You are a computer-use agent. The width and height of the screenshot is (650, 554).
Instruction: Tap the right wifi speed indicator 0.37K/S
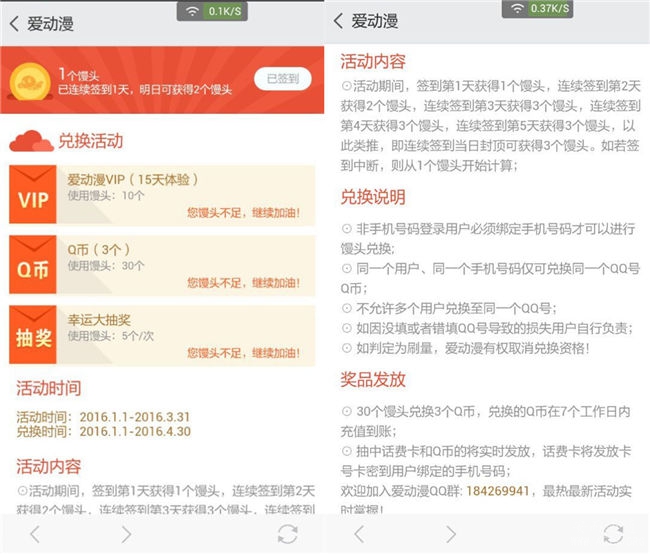pyautogui.click(x=537, y=9)
